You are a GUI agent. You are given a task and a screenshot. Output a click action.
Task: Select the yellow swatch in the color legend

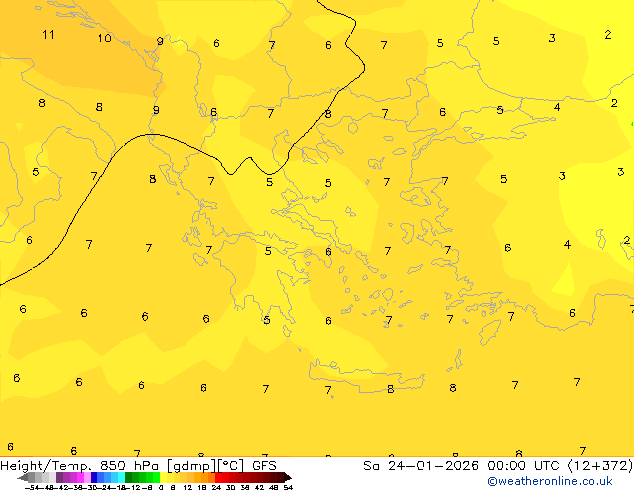click(163, 477)
